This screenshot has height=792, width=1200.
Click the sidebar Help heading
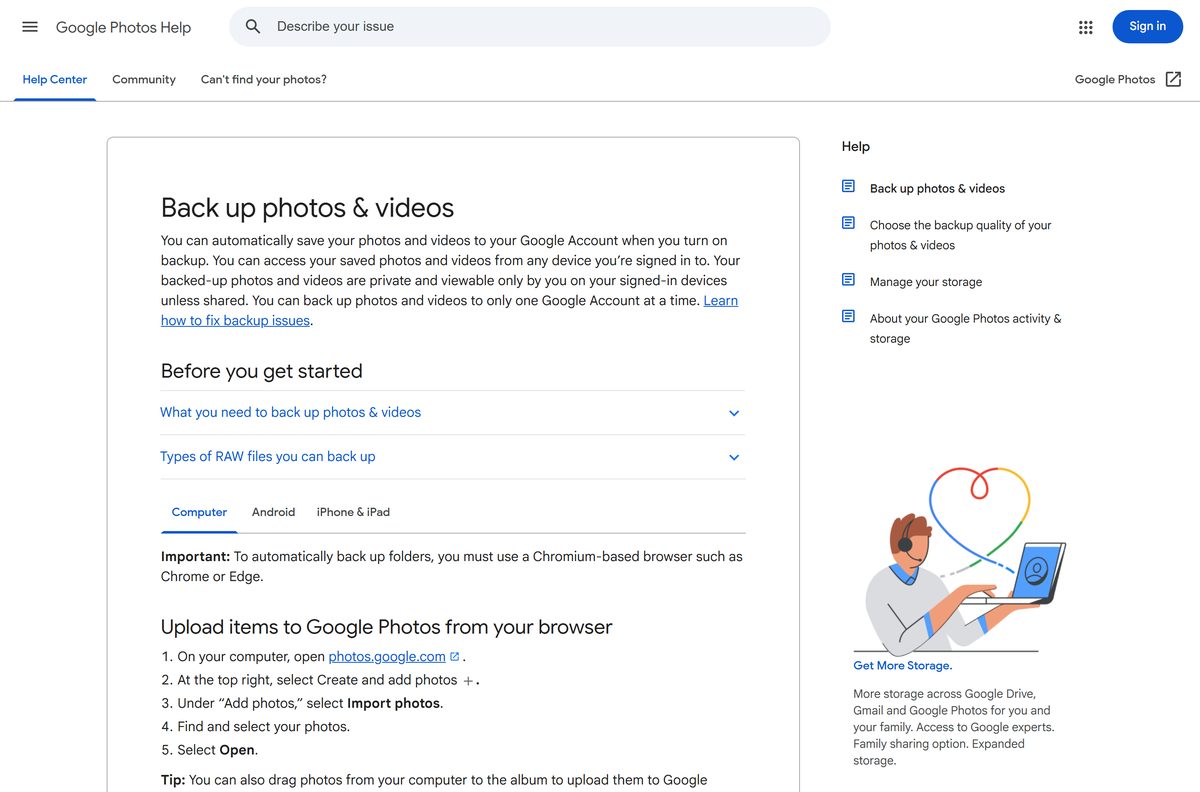click(856, 146)
